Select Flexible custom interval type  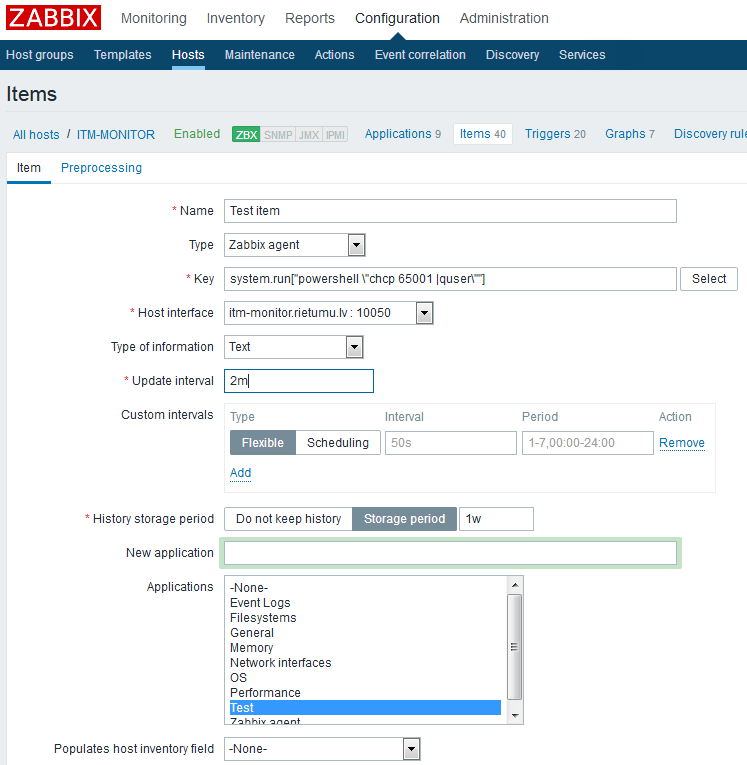pyautogui.click(x=262, y=443)
